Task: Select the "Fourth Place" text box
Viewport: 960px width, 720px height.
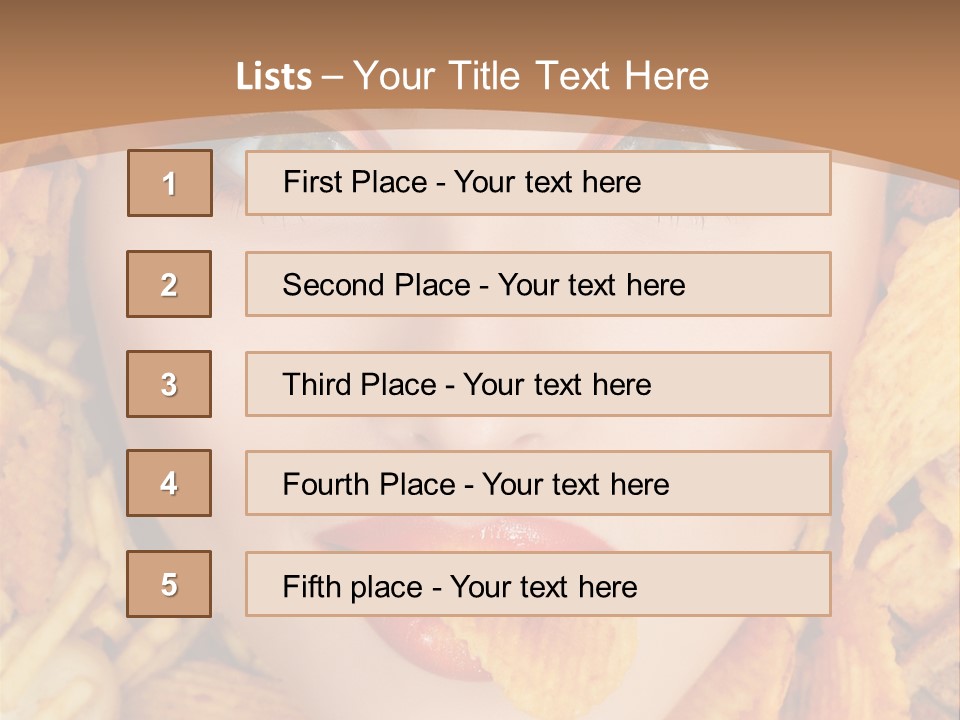Action: pyautogui.click(x=538, y=483)
